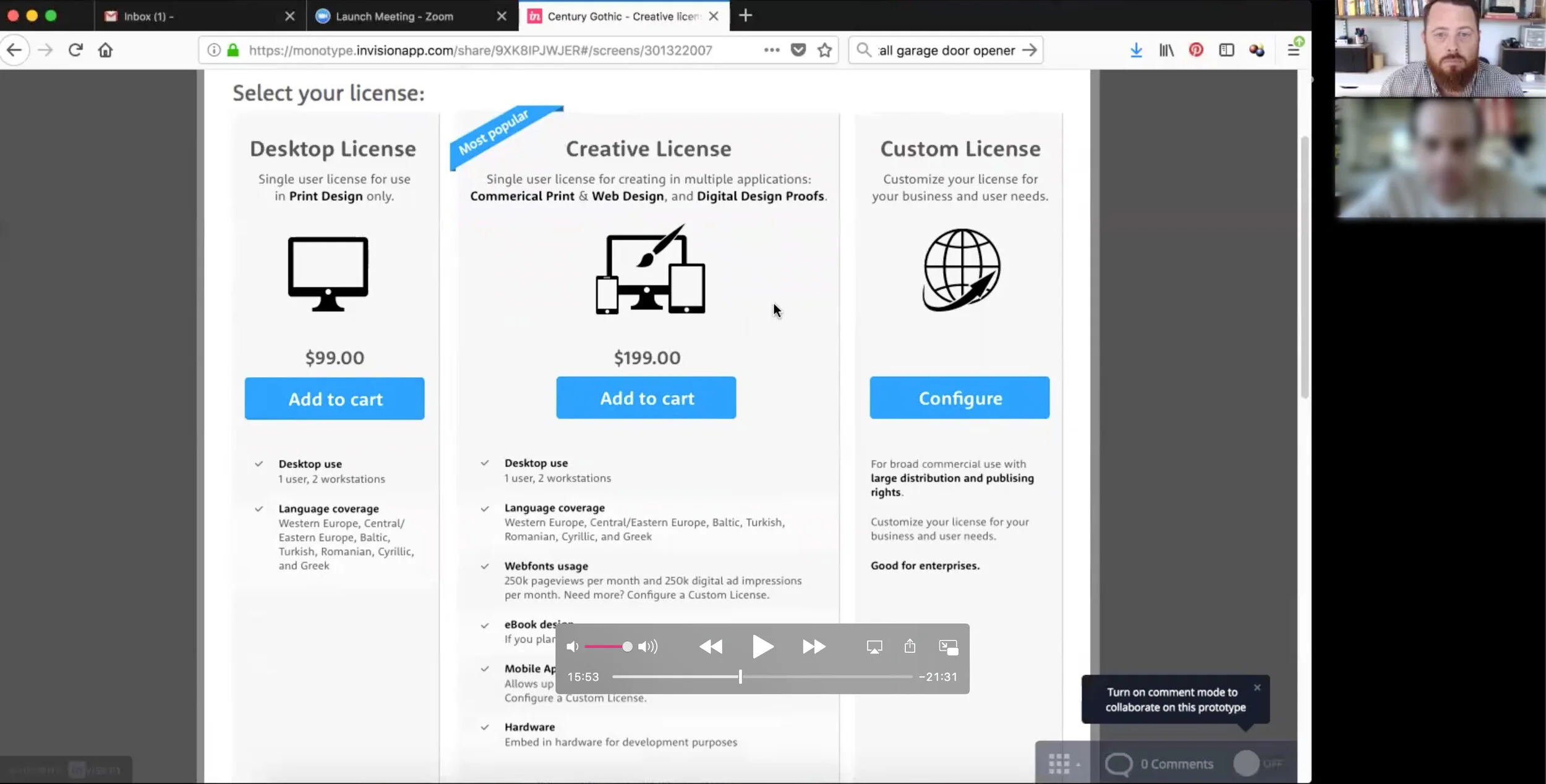Click the share icon in video player
Viewport: 1546px width, 784px height.
point(910,646)
